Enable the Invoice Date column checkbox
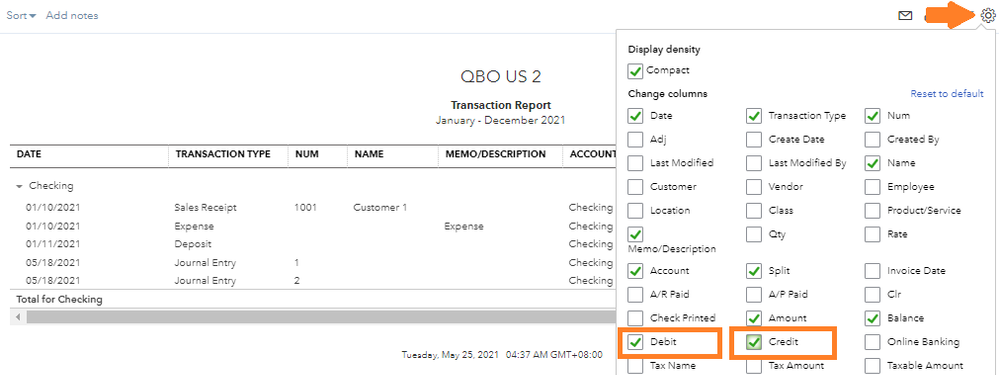The image size is (999, 375). 872,271
